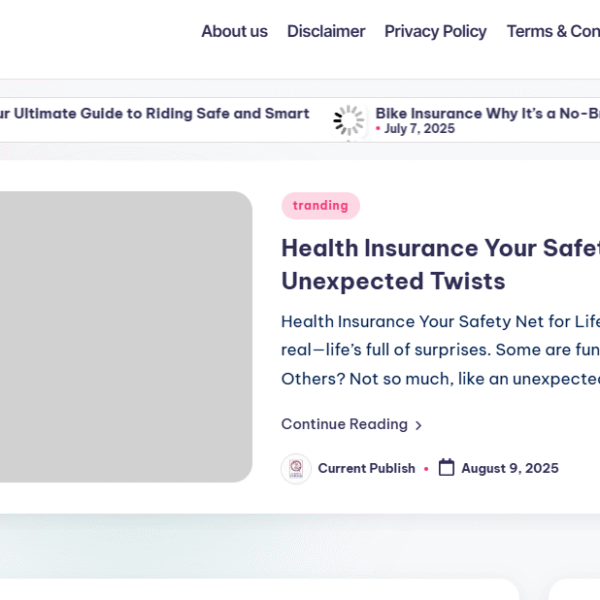
Task: Click the calendar icon beside the post date
Action: [x=447, y=468]
